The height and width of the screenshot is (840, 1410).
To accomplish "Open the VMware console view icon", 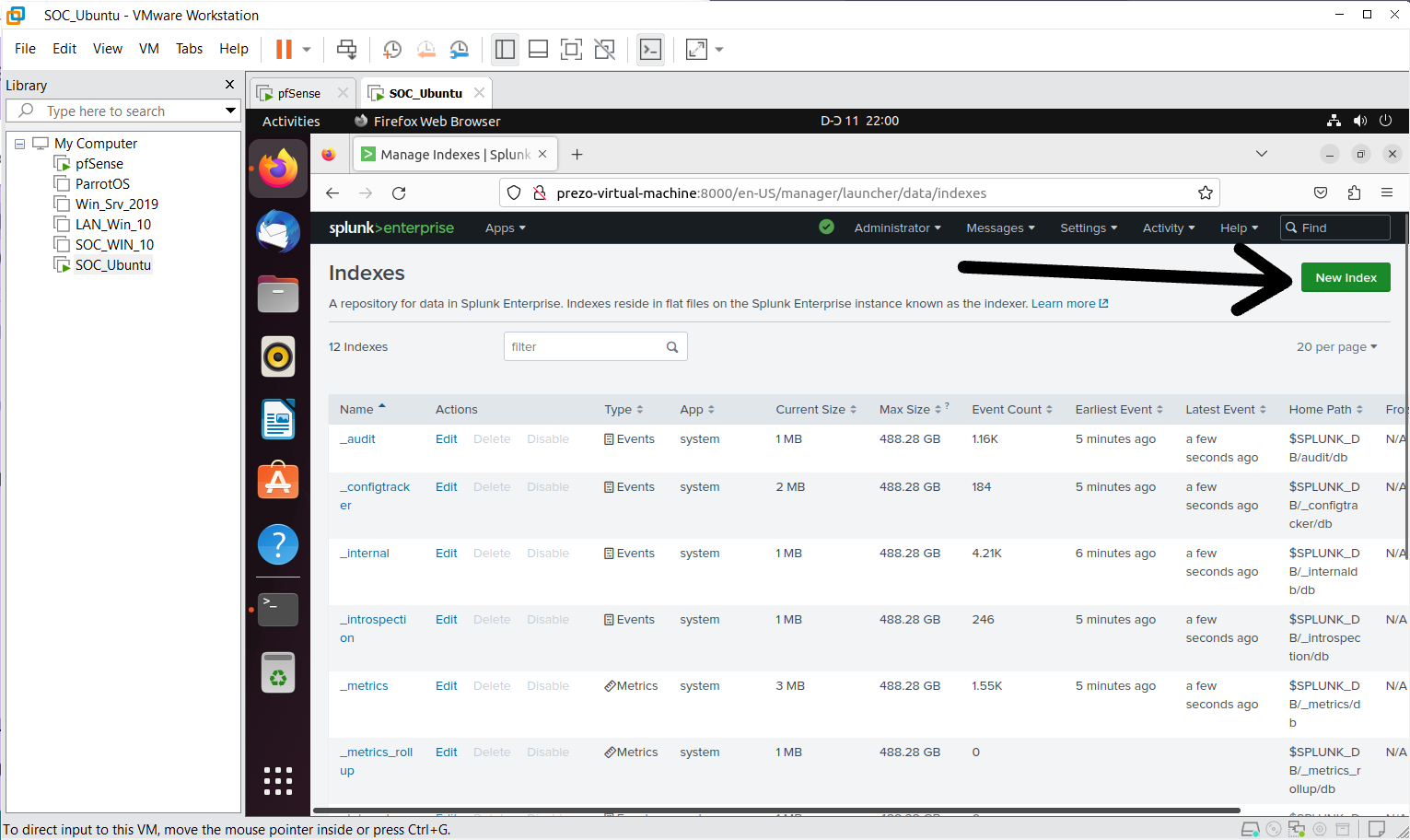I will [x=650, y=49].
